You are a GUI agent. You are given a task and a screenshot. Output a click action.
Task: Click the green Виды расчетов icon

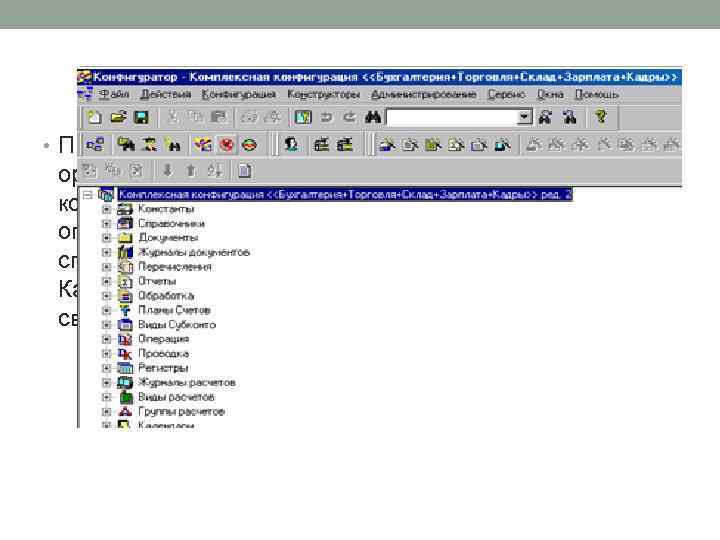pyautogui.click(x=126, y=397)
